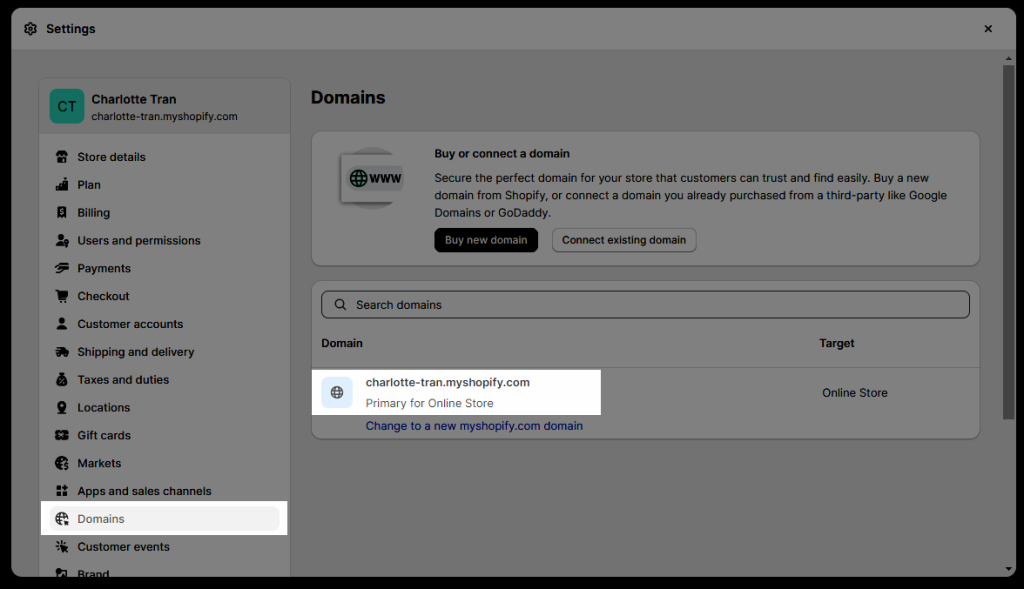Click the Plan chart icon
The width and height of the screenshot is (1024, 589).
click(62, 185)
